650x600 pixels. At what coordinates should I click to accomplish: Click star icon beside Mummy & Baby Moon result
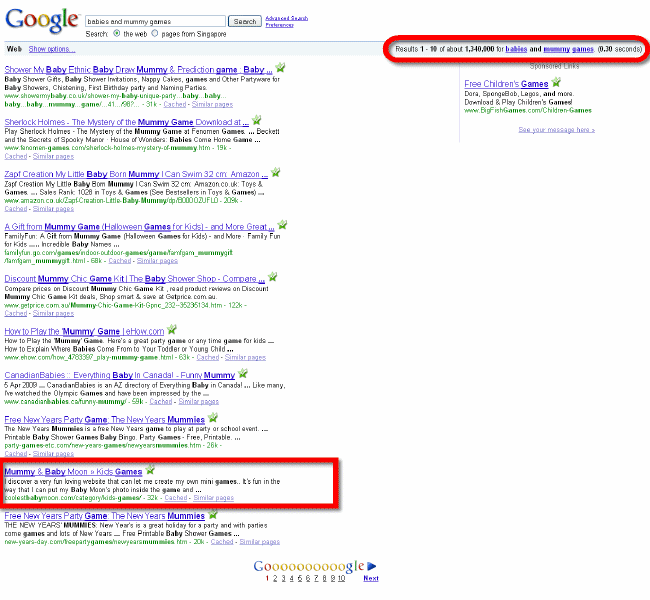[x=150, y=470]
